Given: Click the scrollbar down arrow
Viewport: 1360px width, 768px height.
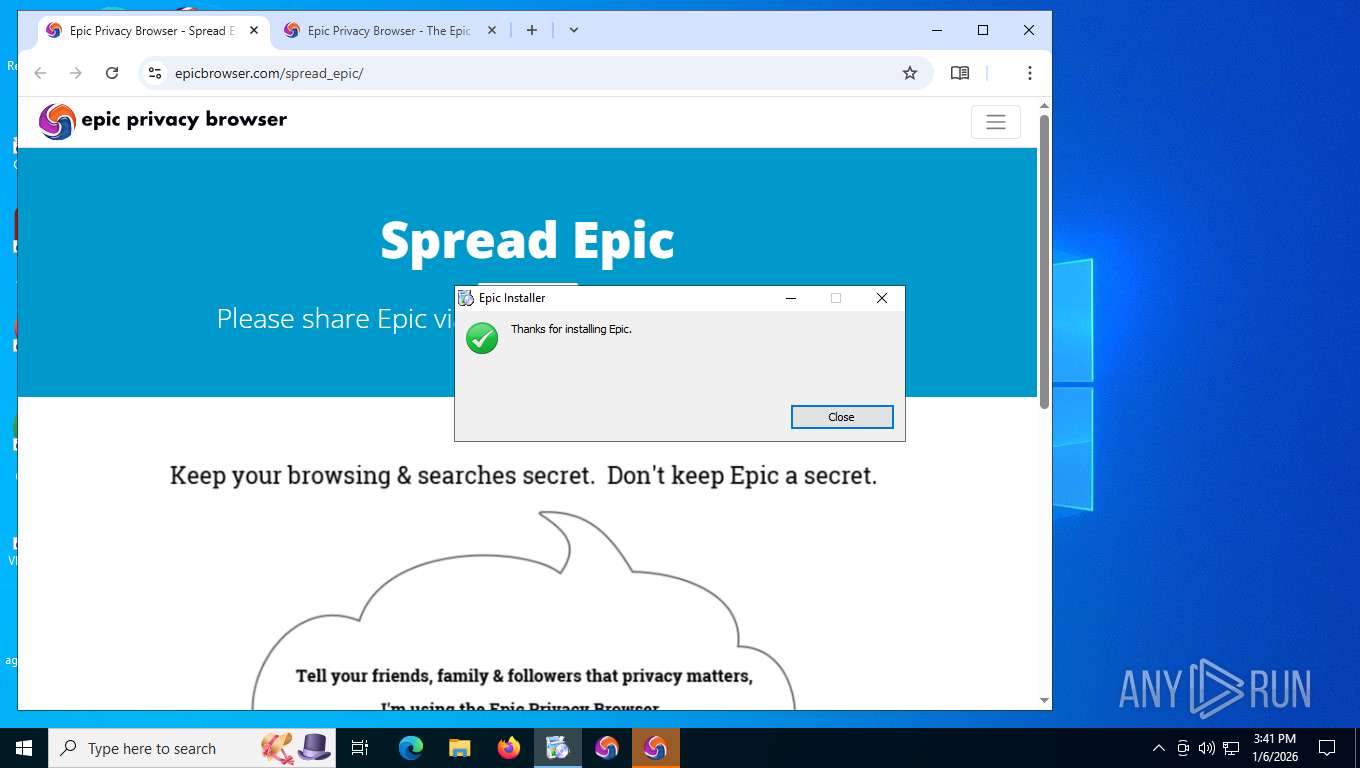Looking at the screenshot, I should coord(1044,701).
